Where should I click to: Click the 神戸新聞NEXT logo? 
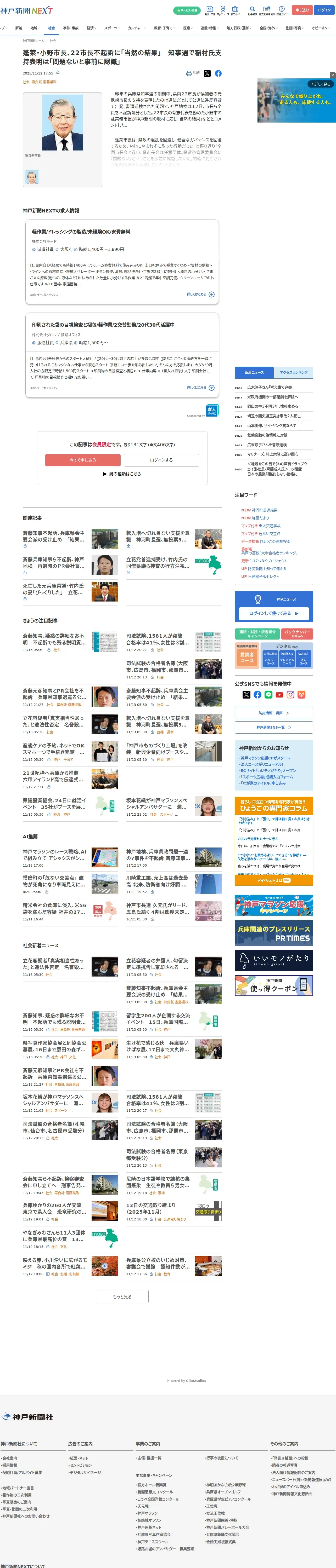[x=26, y=10]
